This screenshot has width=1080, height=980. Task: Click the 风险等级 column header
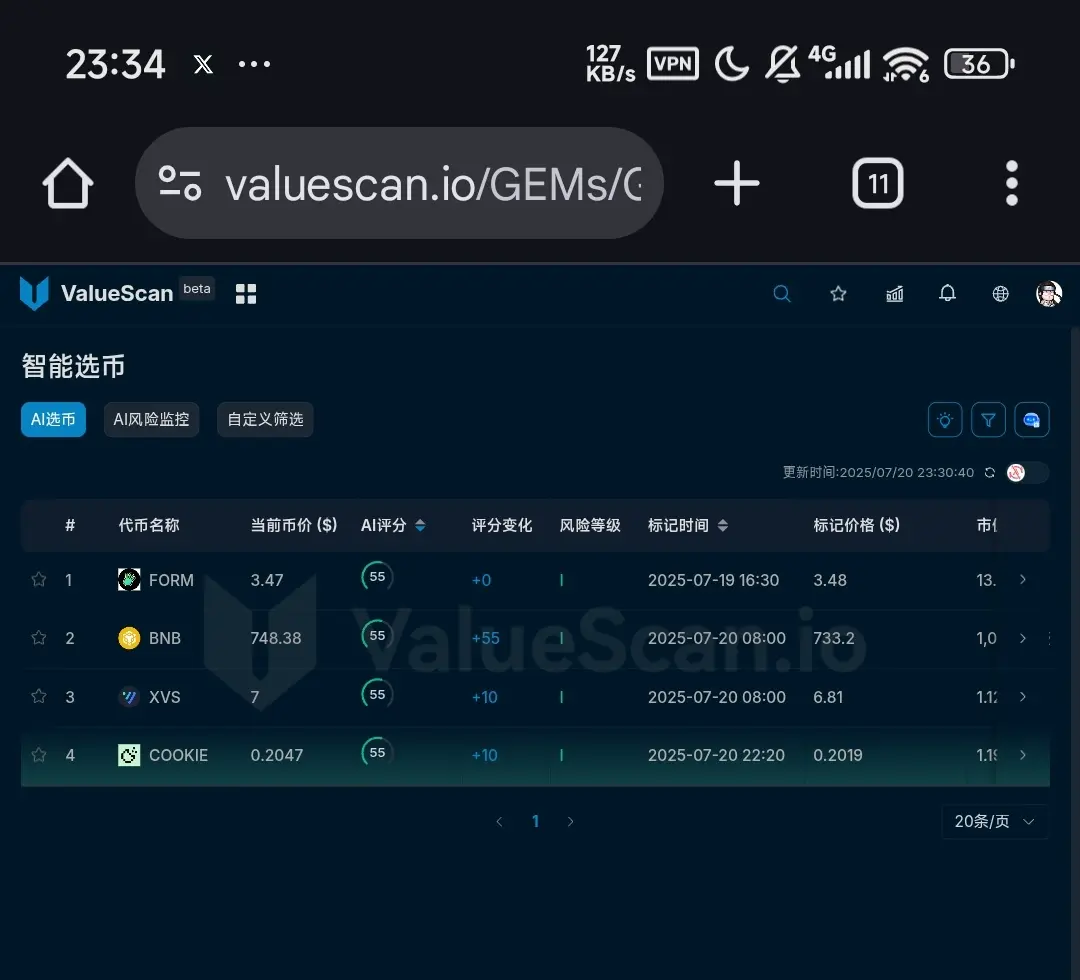coord(590,525)
